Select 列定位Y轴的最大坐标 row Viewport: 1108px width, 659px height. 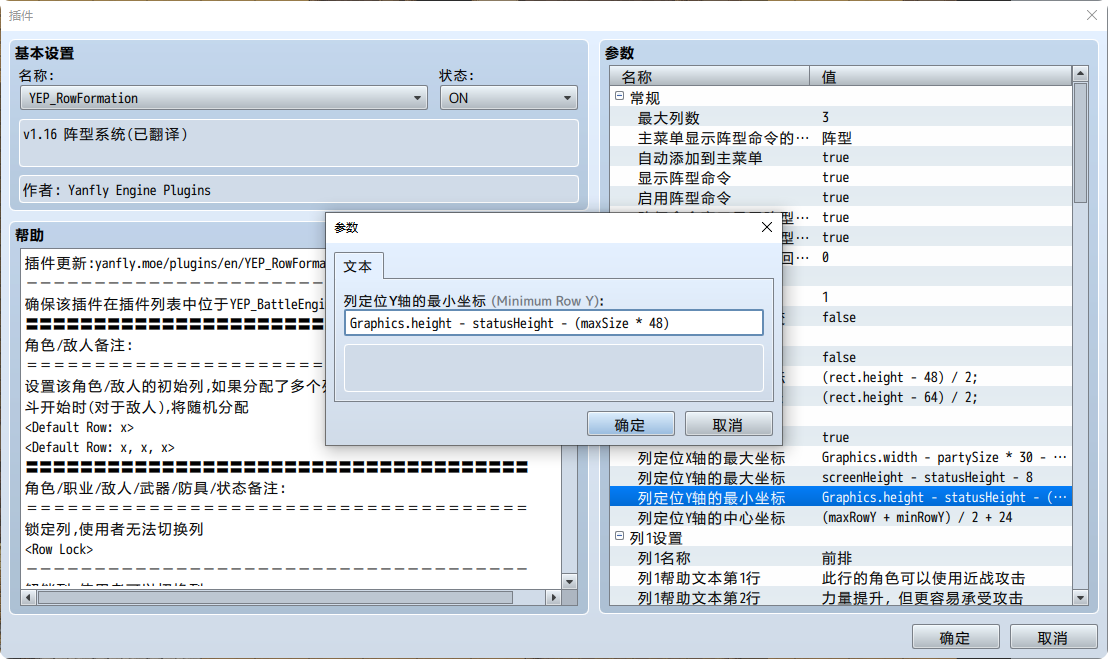tap(841, 477)
